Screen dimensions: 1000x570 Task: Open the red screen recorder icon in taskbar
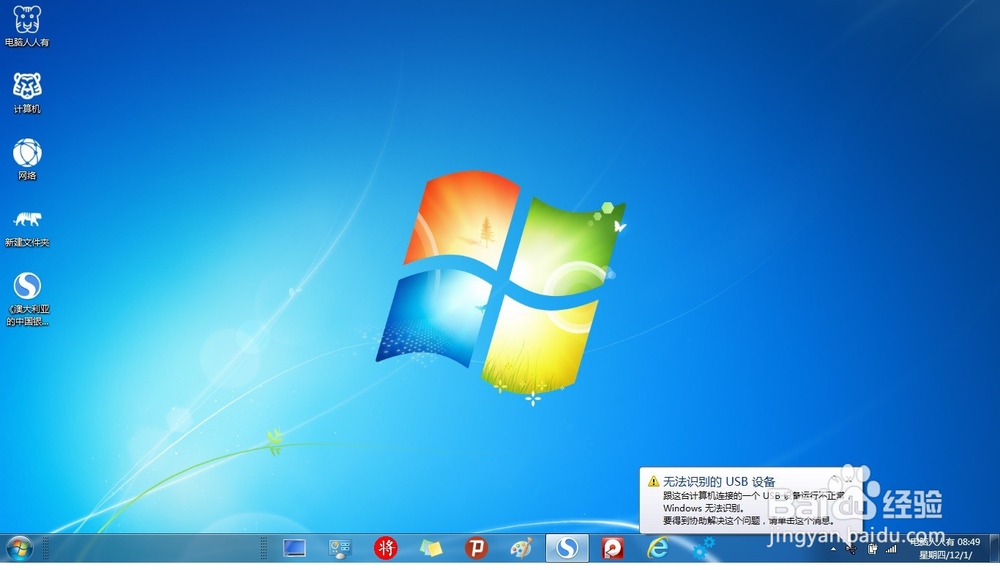pyautogui.click(x=612, y=548)
